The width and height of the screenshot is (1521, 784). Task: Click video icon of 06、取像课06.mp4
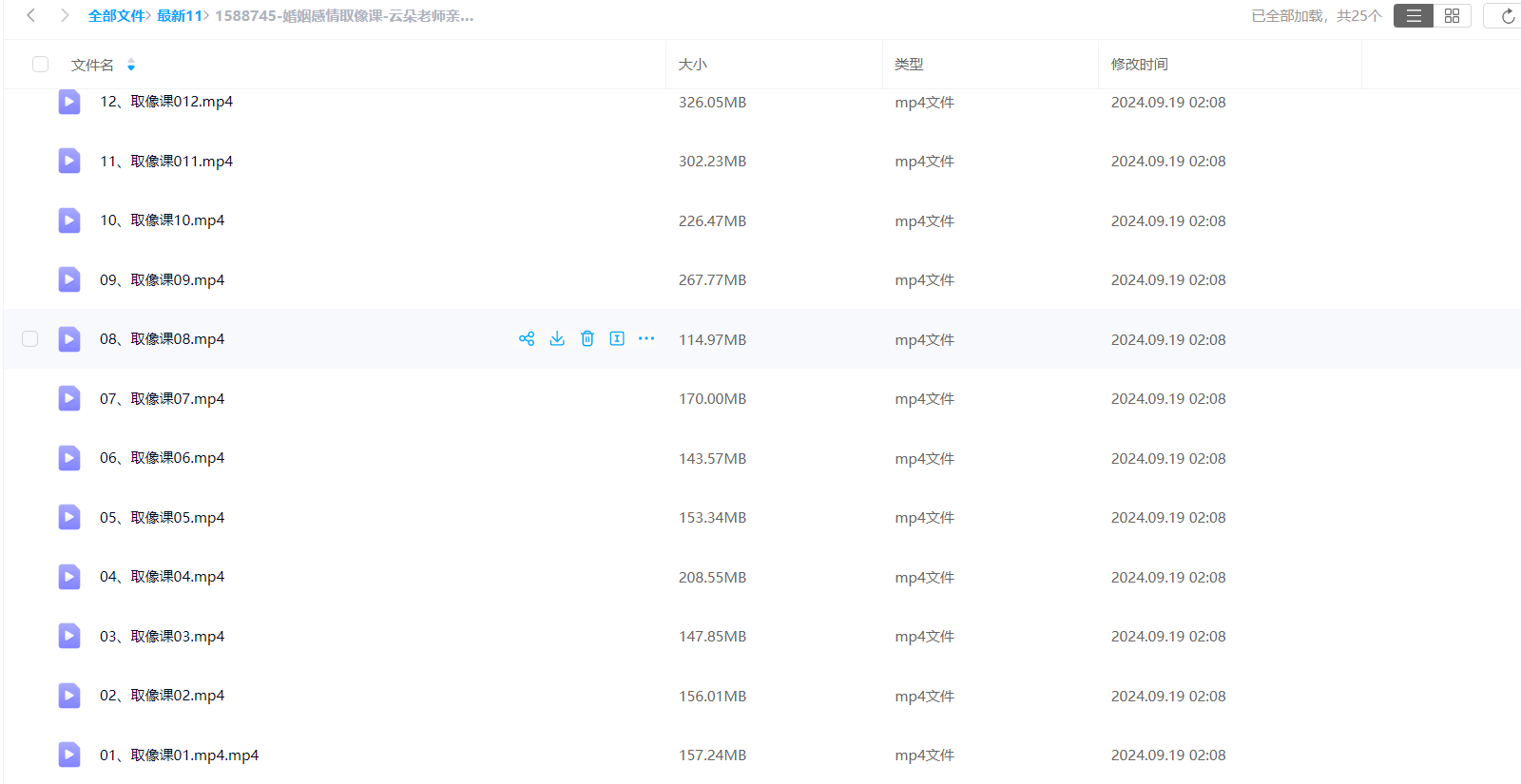click(x=69, y=458)
